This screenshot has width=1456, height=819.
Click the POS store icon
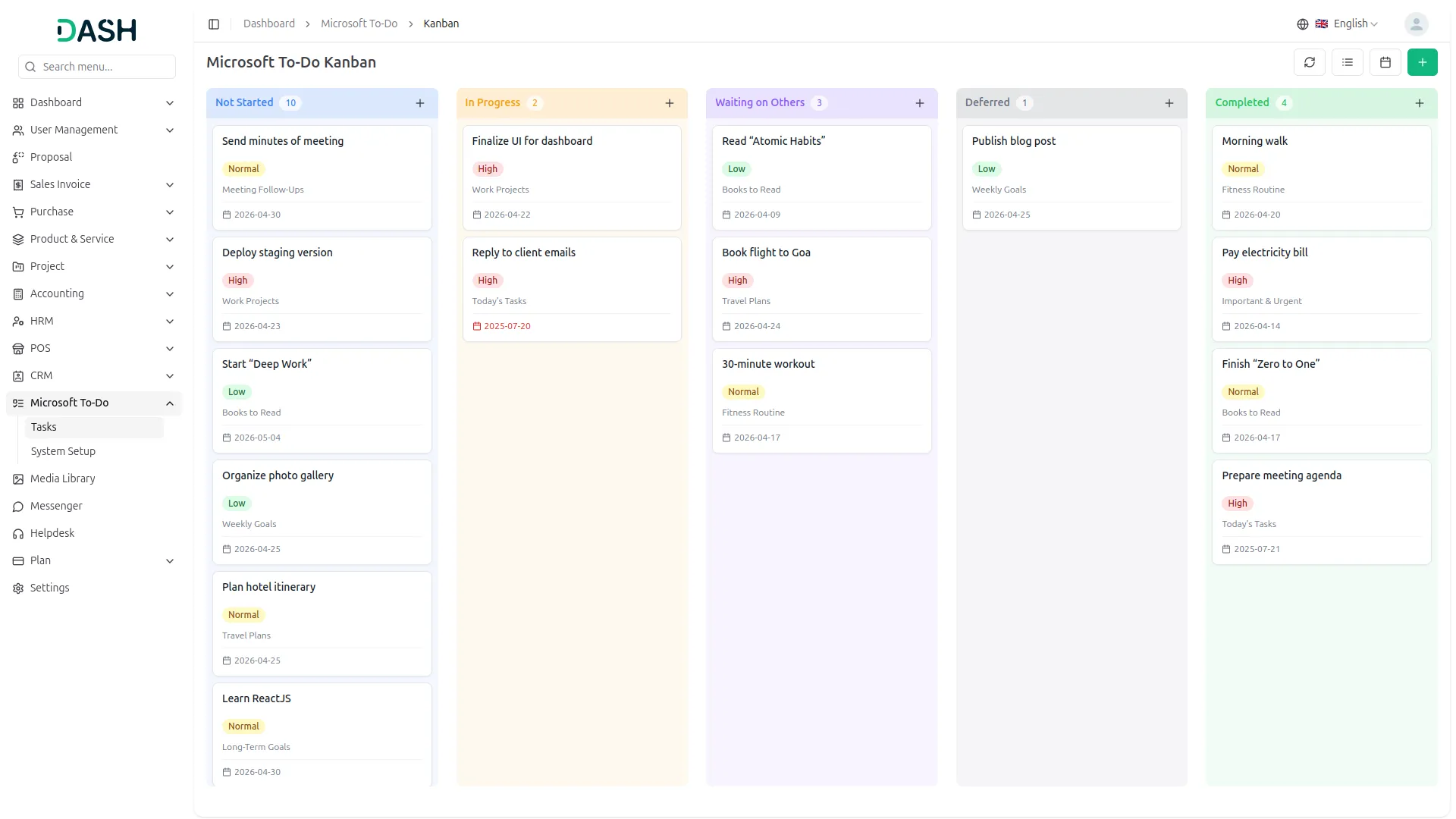pyautogui.click(x=18, y=349)
